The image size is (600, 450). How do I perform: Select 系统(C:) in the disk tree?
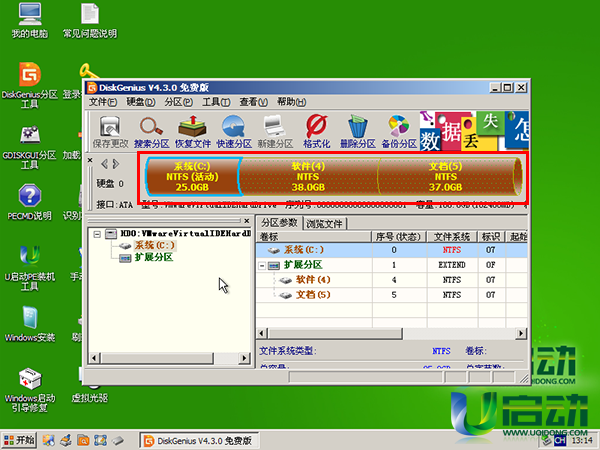tap(154, 245)
